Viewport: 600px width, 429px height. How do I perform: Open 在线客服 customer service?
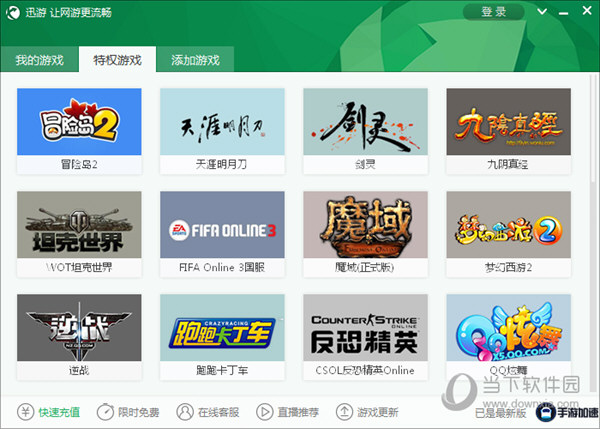185,412
